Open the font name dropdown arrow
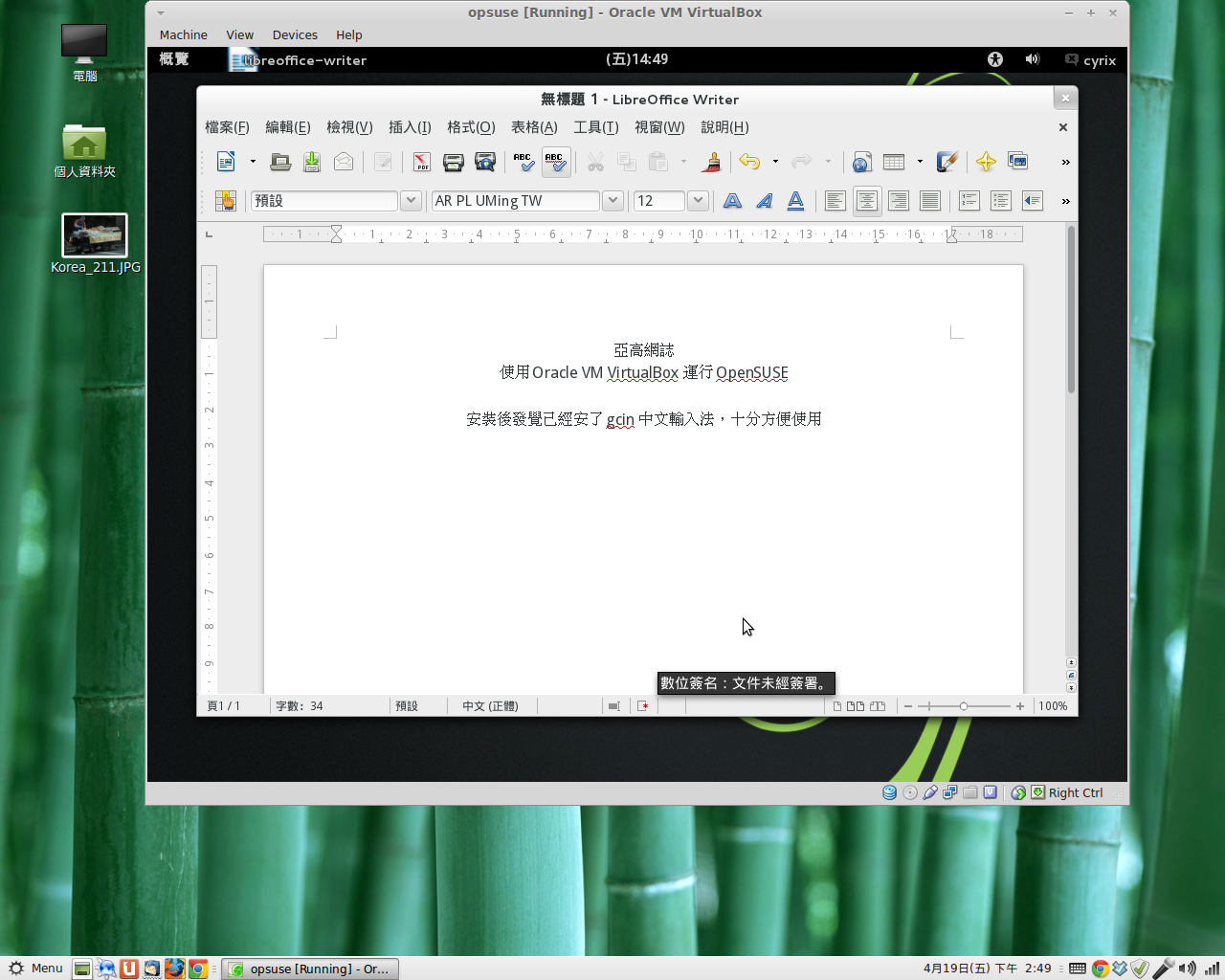 (x=612, y=201)
